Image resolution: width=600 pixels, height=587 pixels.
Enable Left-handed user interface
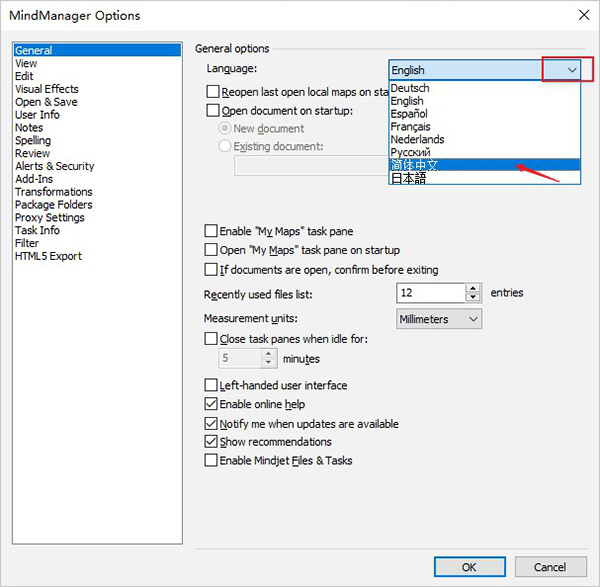[211, 385]
